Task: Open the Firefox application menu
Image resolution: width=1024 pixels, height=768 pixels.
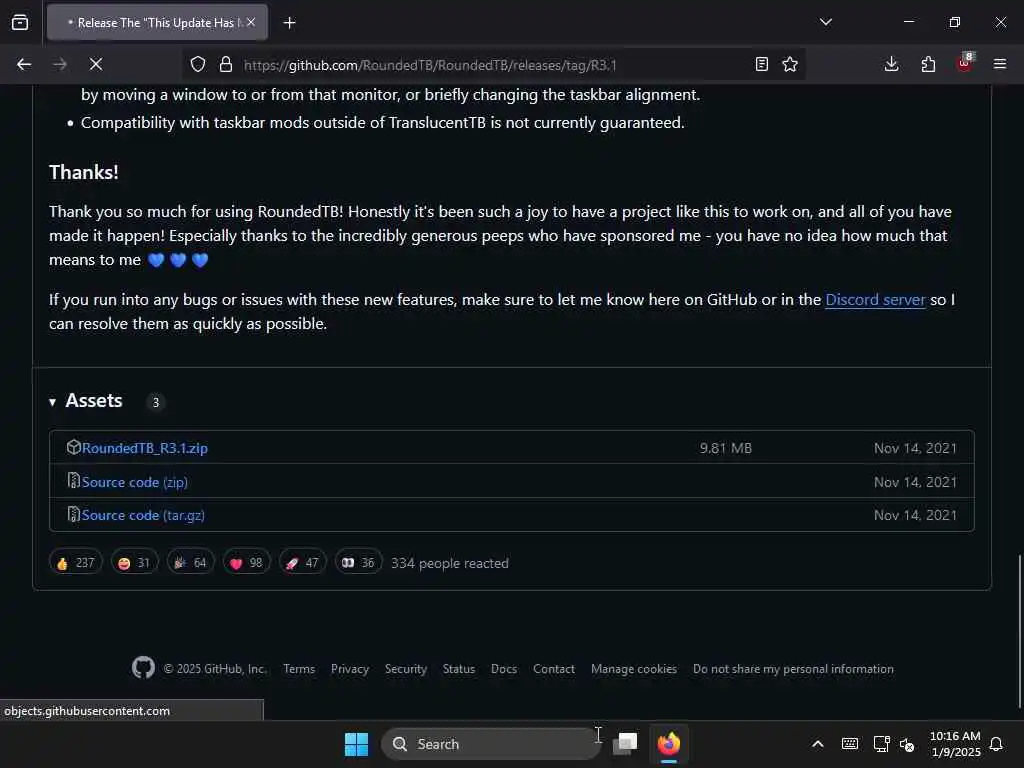Action: pos(1000,64)
